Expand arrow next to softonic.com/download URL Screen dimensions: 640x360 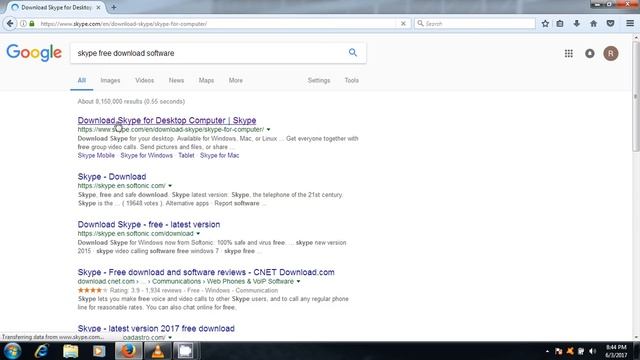tap(198, 233)
